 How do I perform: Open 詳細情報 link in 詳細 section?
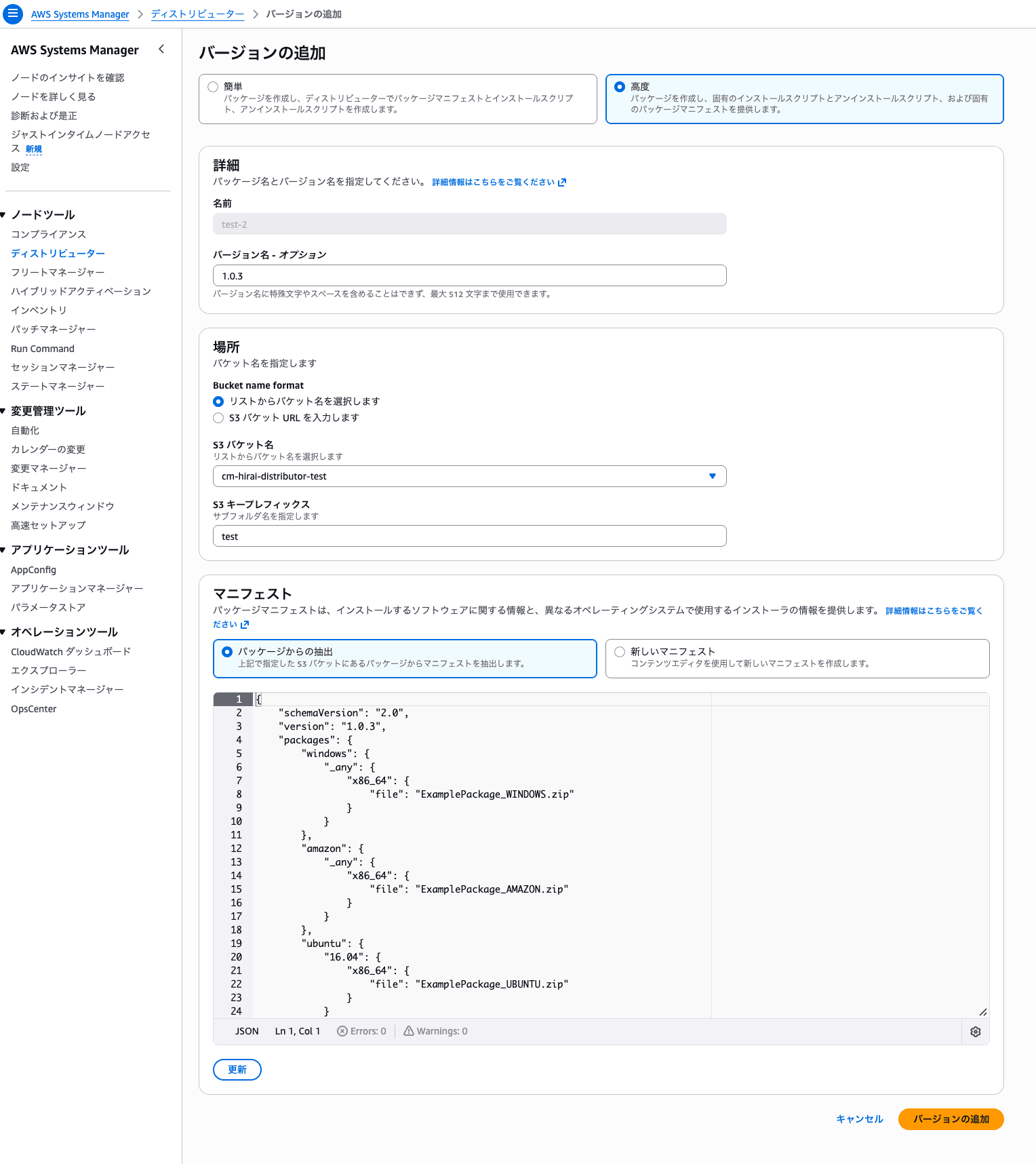(499, 182)
